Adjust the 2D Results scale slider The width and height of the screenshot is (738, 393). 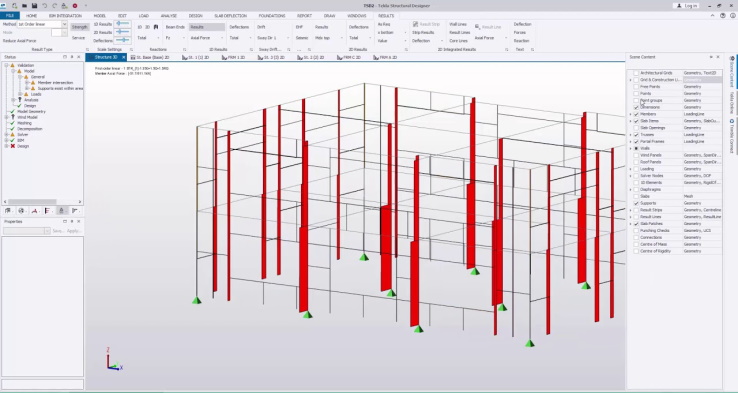tap(123, 32)
